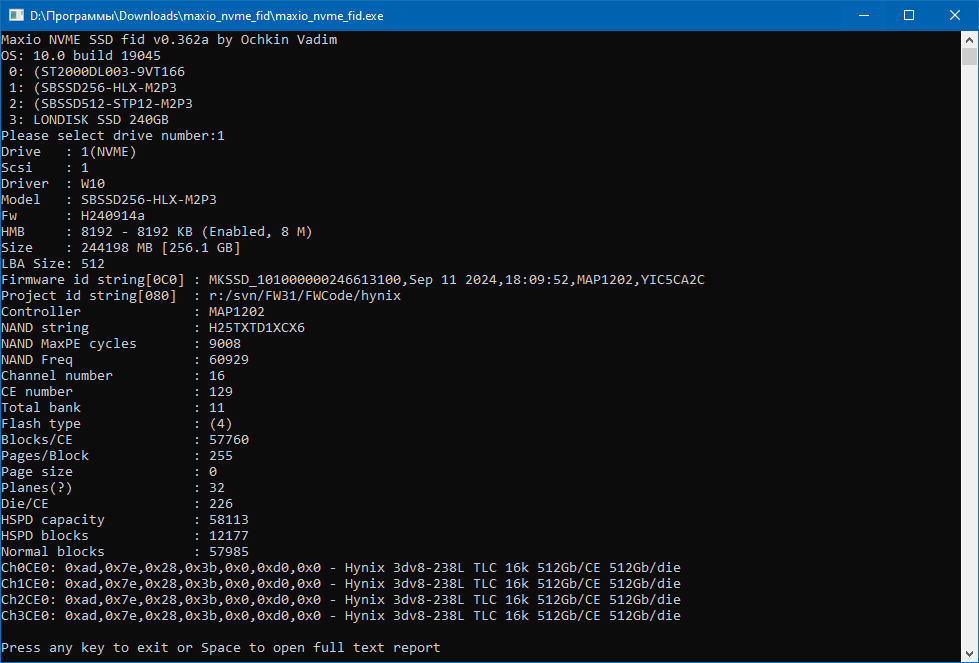Click the 'Scsi : 1' line

tap(45, 167)
